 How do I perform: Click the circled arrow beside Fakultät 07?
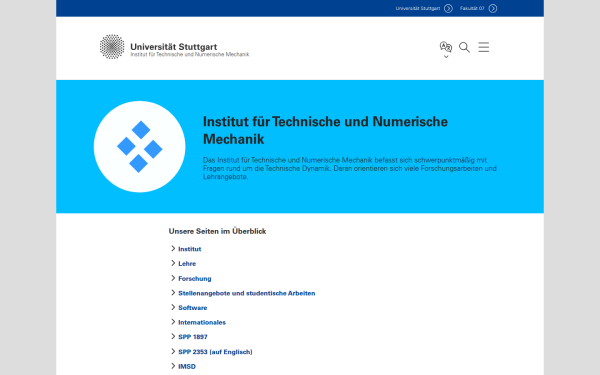[493, 8]
